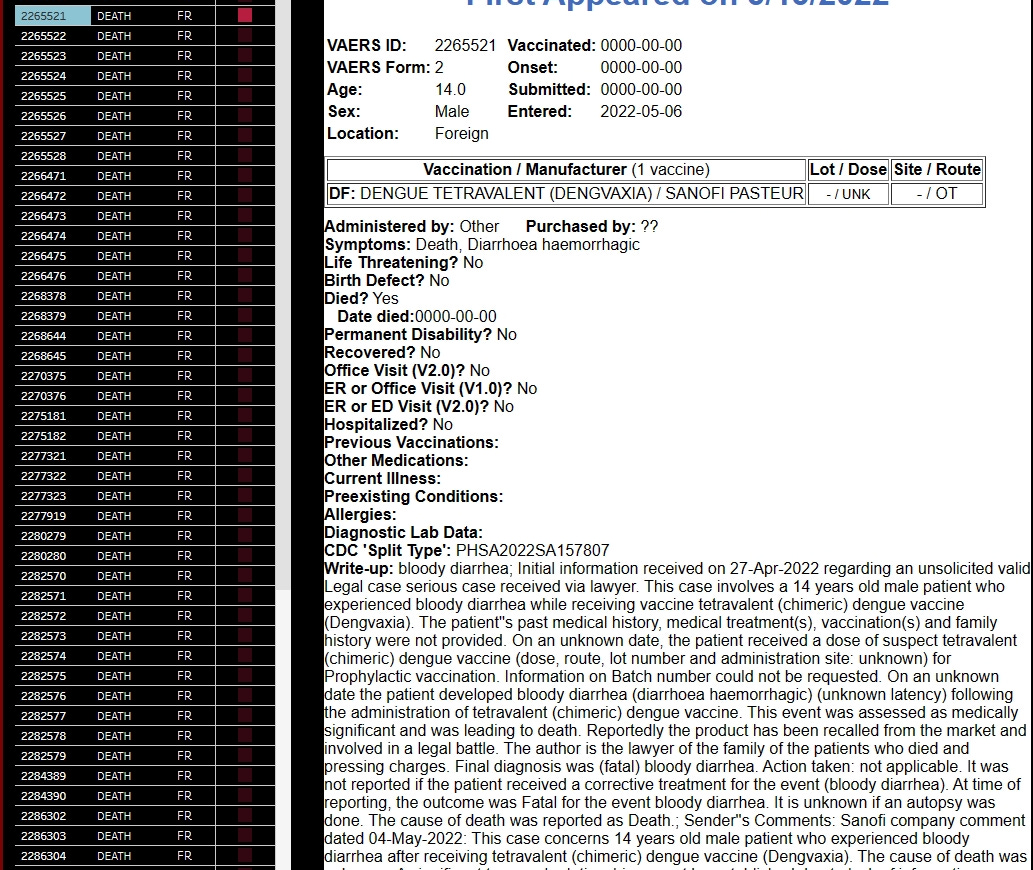Screen dimensions: 1033x870
Task: Click the severity square for case 2270375
Action: (246, 376)
